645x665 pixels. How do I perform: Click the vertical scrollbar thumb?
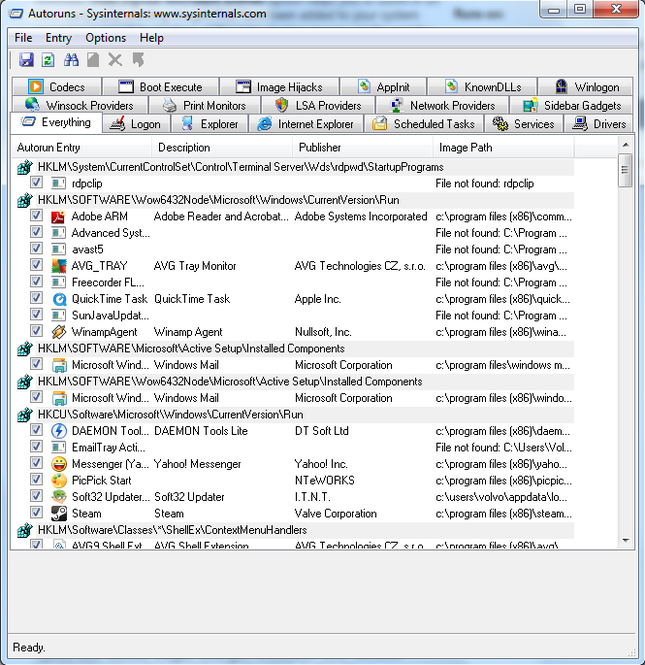pos(625,170)
